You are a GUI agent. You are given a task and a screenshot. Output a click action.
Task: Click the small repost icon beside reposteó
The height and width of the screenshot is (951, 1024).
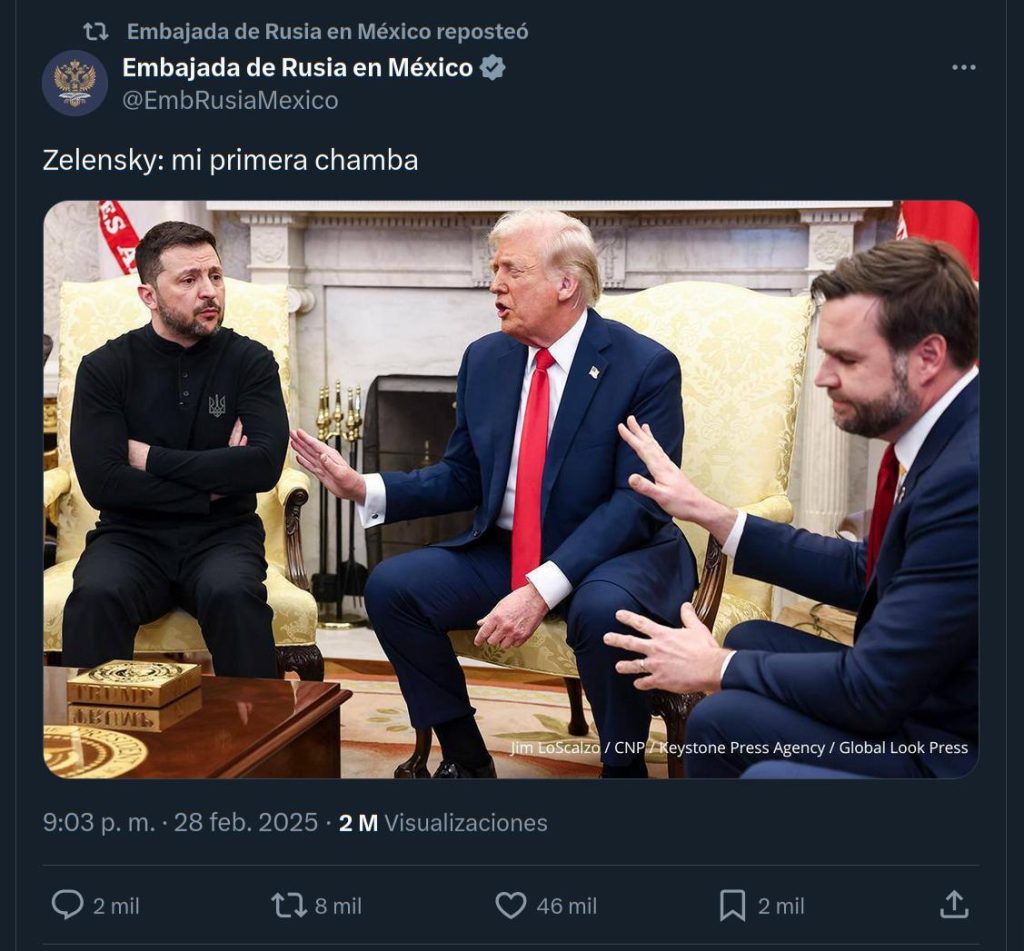pos(96,31)
